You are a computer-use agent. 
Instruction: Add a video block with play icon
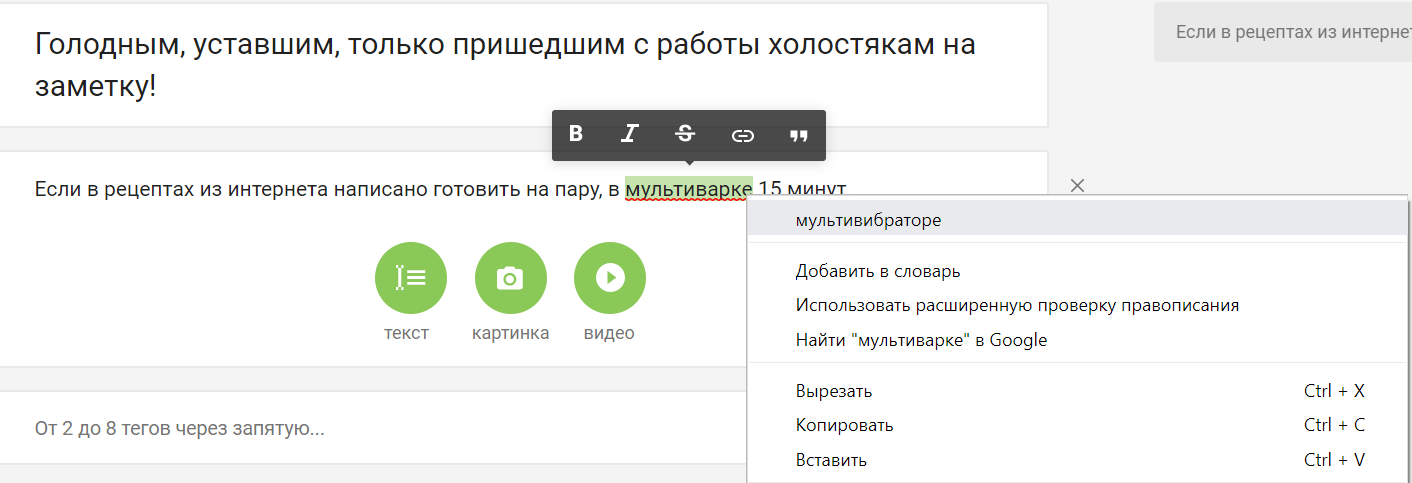[609, 278]
